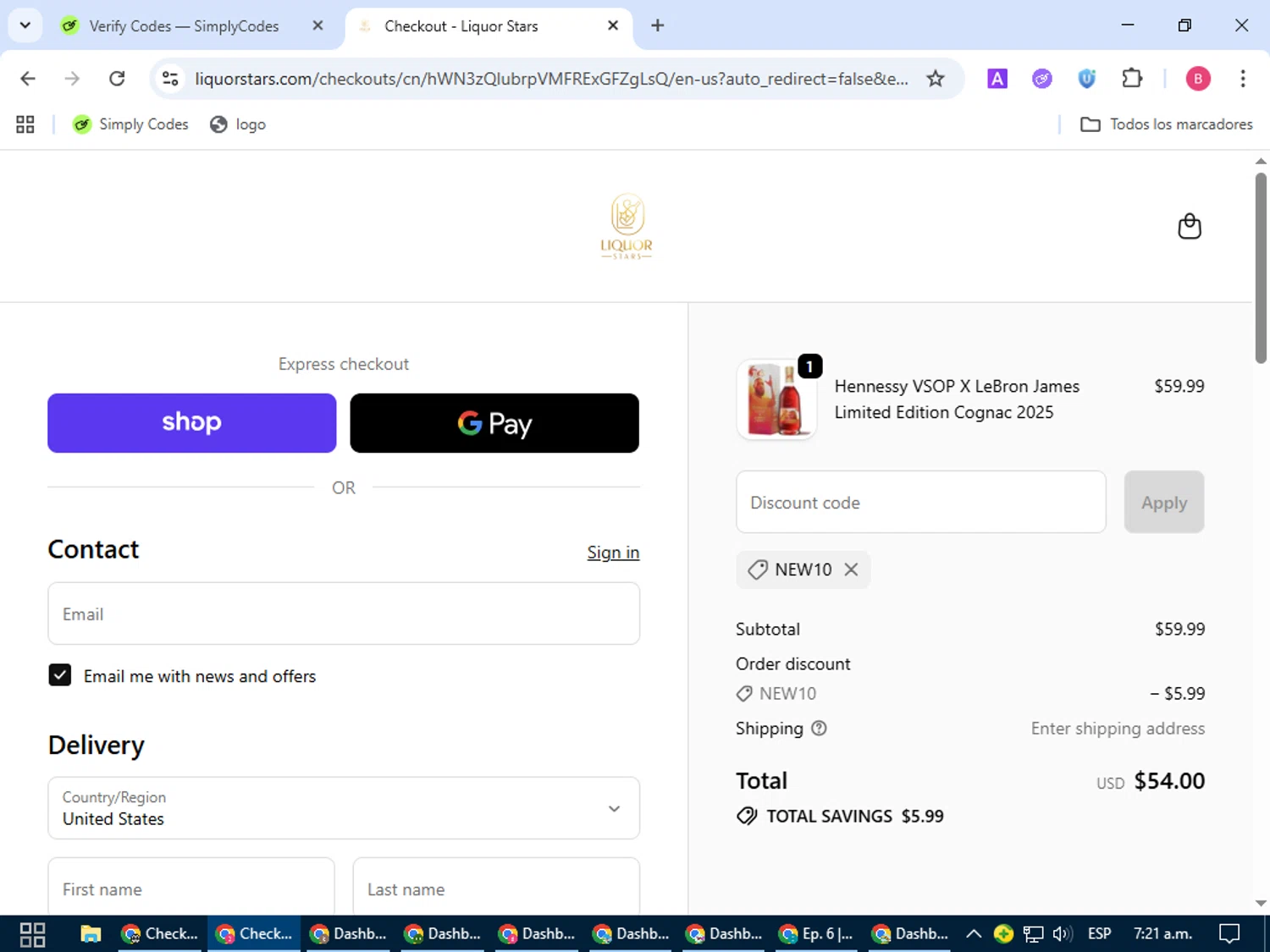The height and width of the screenshot is (952, 1270).
Task: Open the Chrome profile avatar B
Action: coord(1198,79)
